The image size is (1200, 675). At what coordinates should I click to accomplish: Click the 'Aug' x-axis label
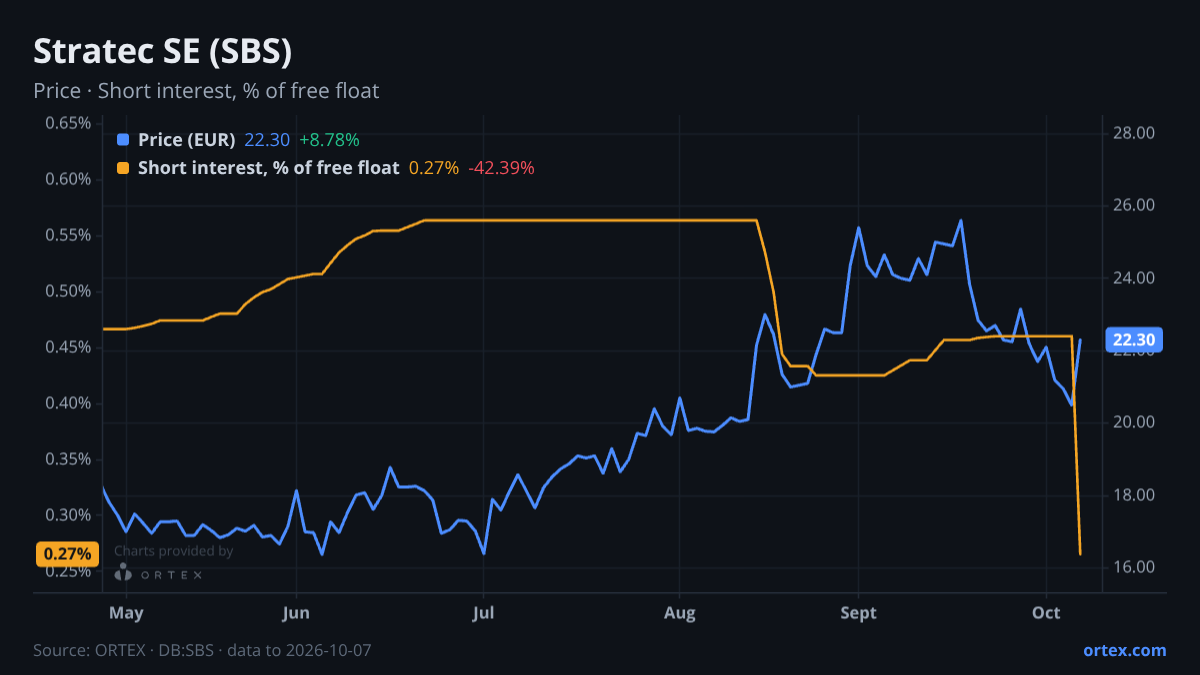click(x=679, y=613)
